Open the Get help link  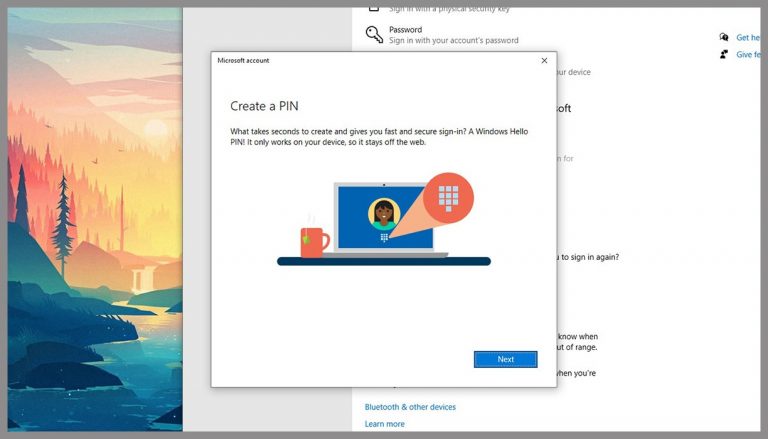(748, 37)
